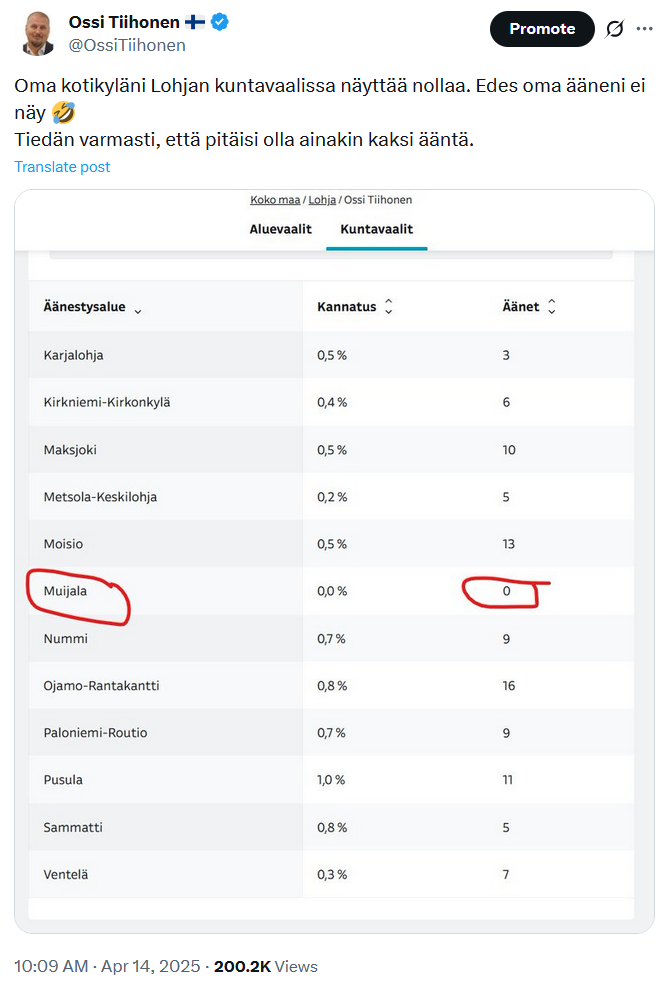Click the Finnish flag emoji by the name
The height and width of the screenshot is (991, 672).
point(195,22)
